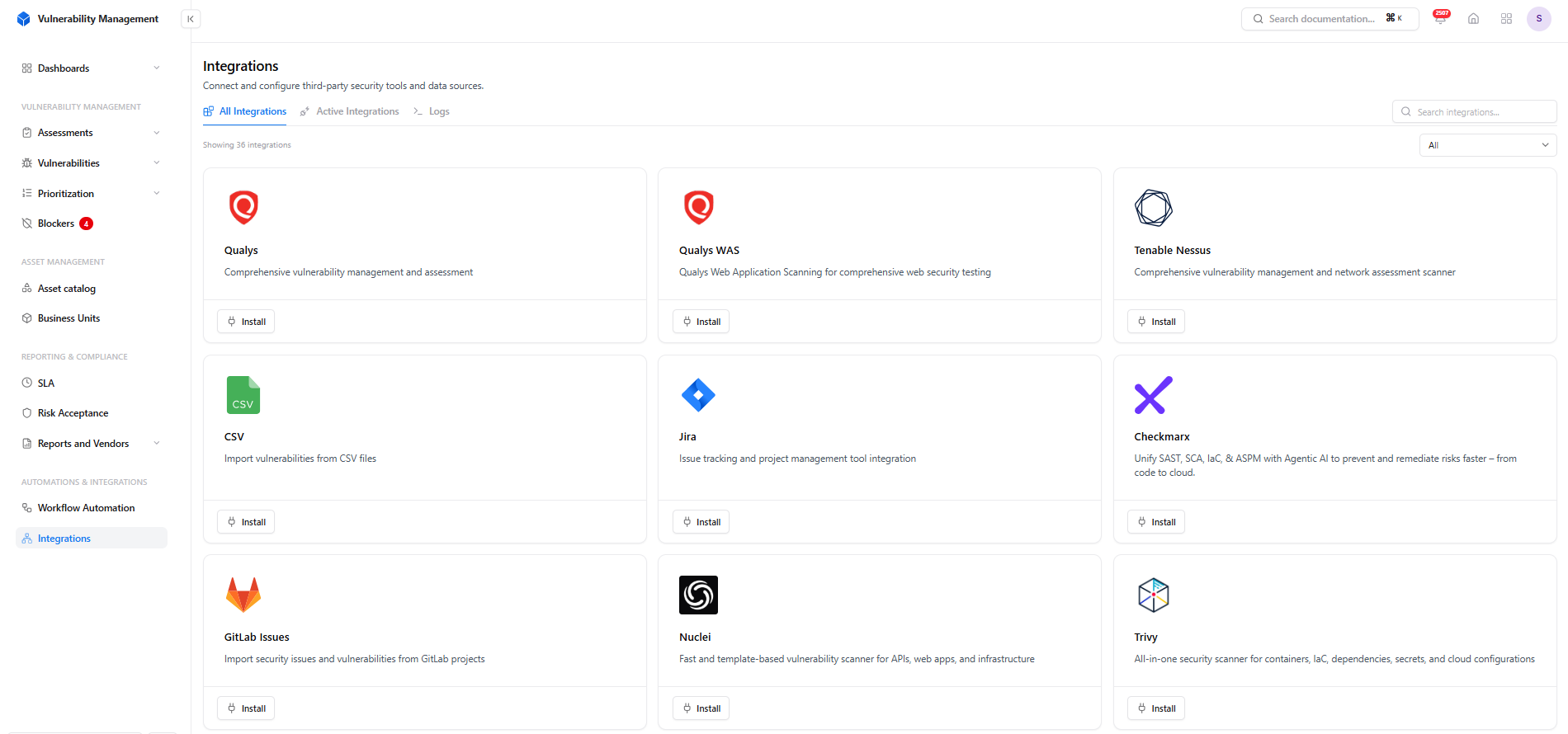Expand the Prioritization section chevron
The width and height of the screenshot is (1568, 734).
pyautogui.click(x=157, y=193)
